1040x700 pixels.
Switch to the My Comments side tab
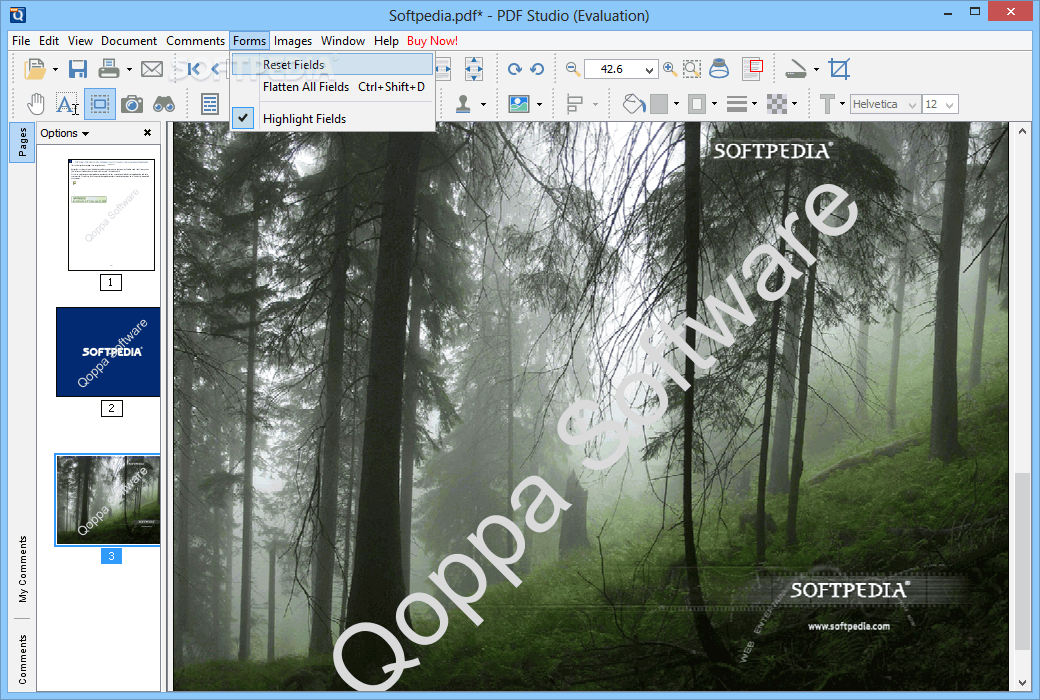[x=23, y=569]
